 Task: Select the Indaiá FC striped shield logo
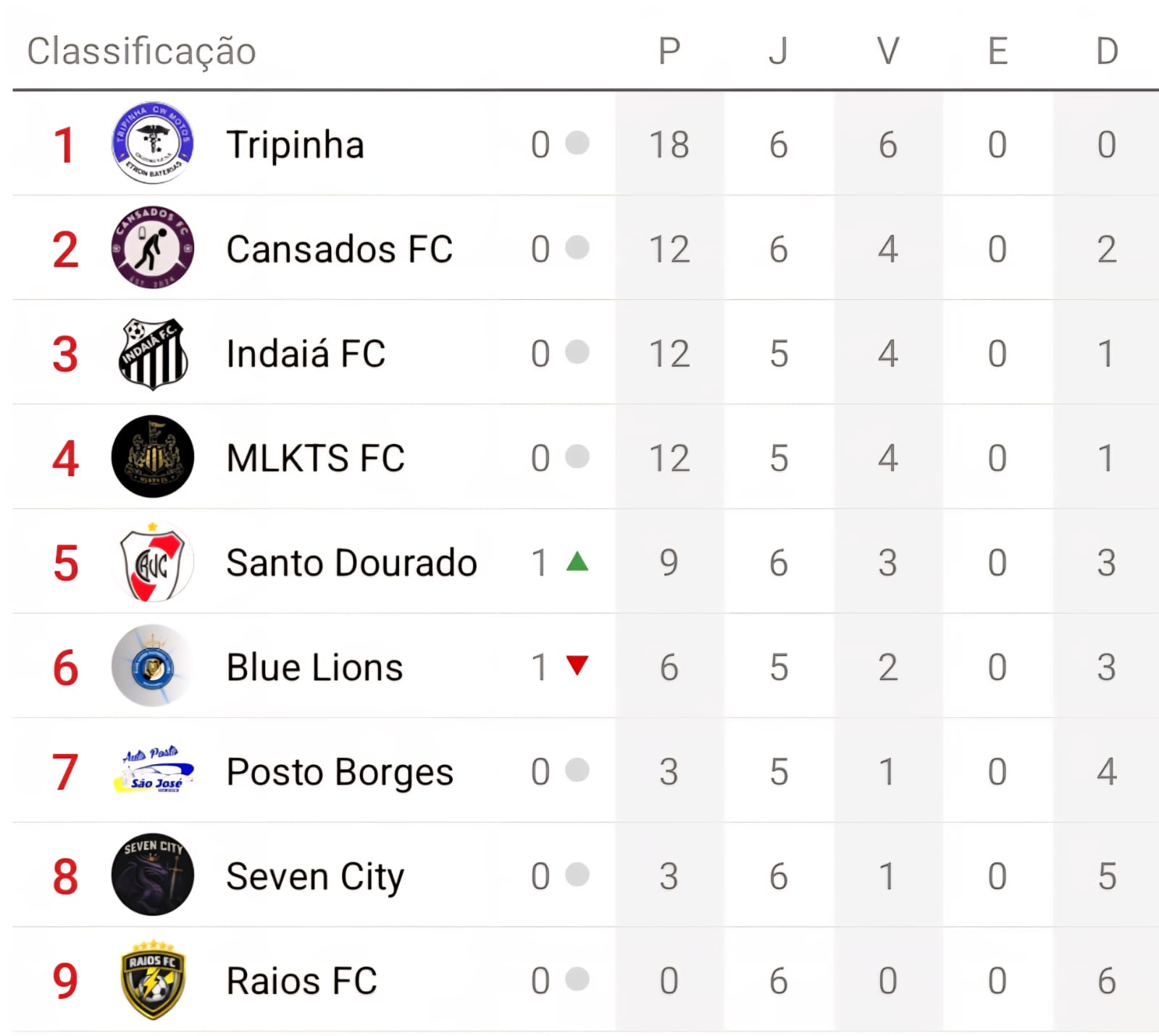pos(152,353)
